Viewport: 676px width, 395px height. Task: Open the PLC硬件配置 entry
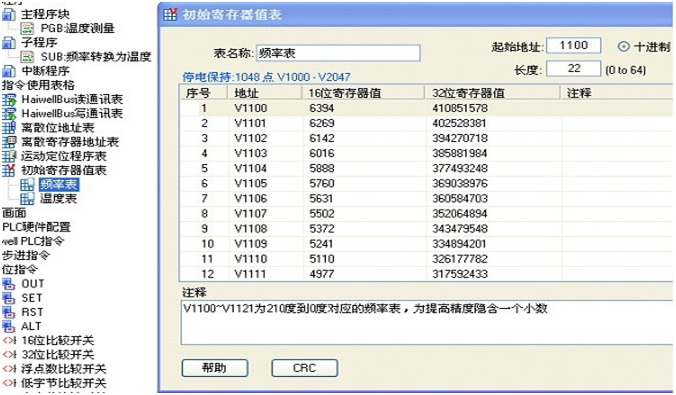click(36, 227)
